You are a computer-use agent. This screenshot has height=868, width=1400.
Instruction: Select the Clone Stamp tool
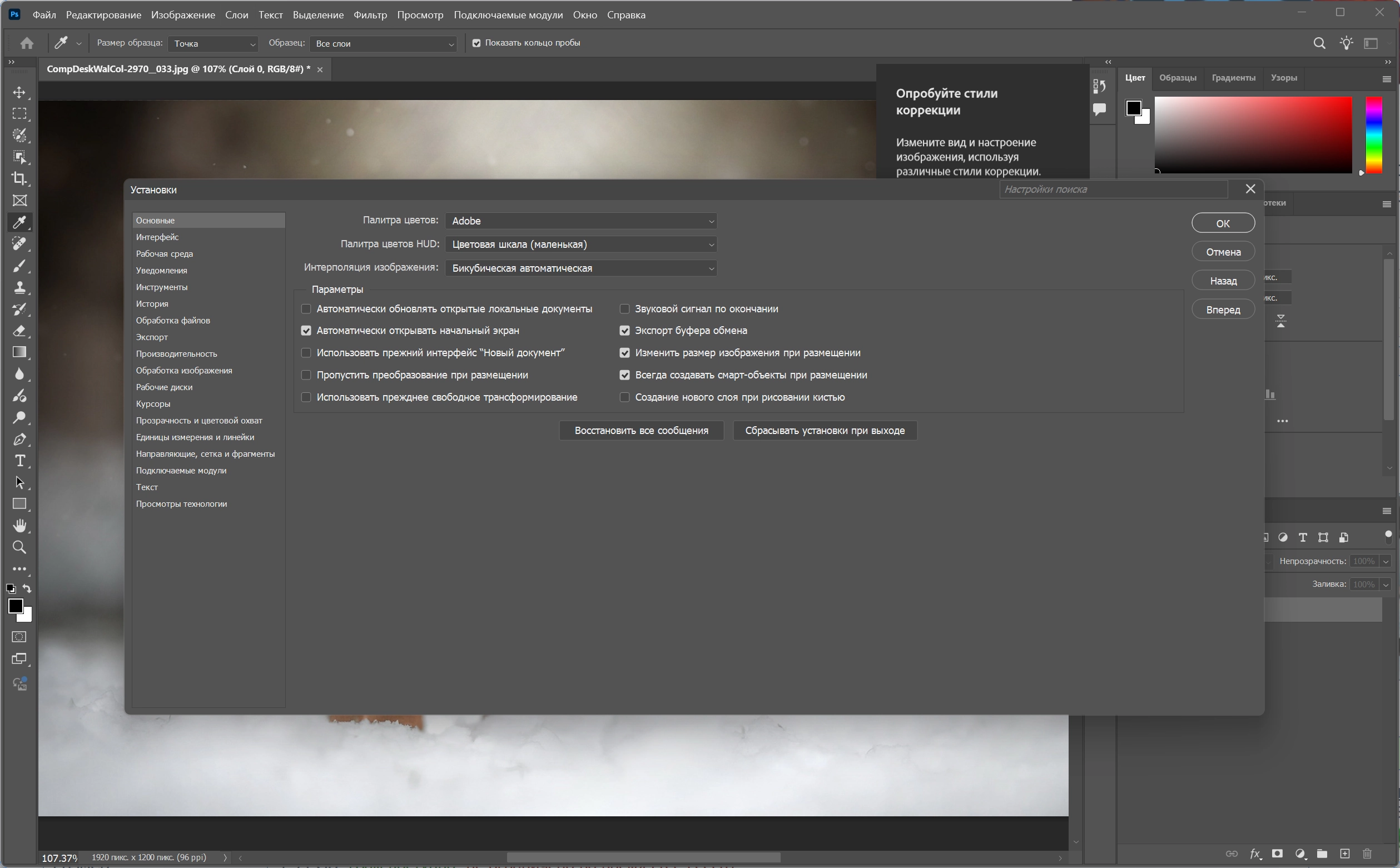point(19,287)
